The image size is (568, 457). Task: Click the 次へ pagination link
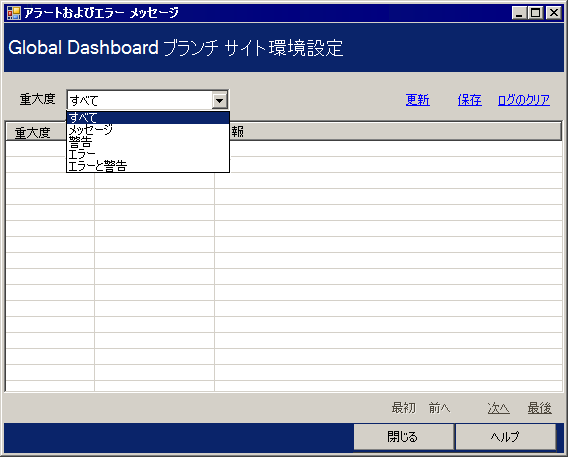pyautogui.click(x=498, y=408)
